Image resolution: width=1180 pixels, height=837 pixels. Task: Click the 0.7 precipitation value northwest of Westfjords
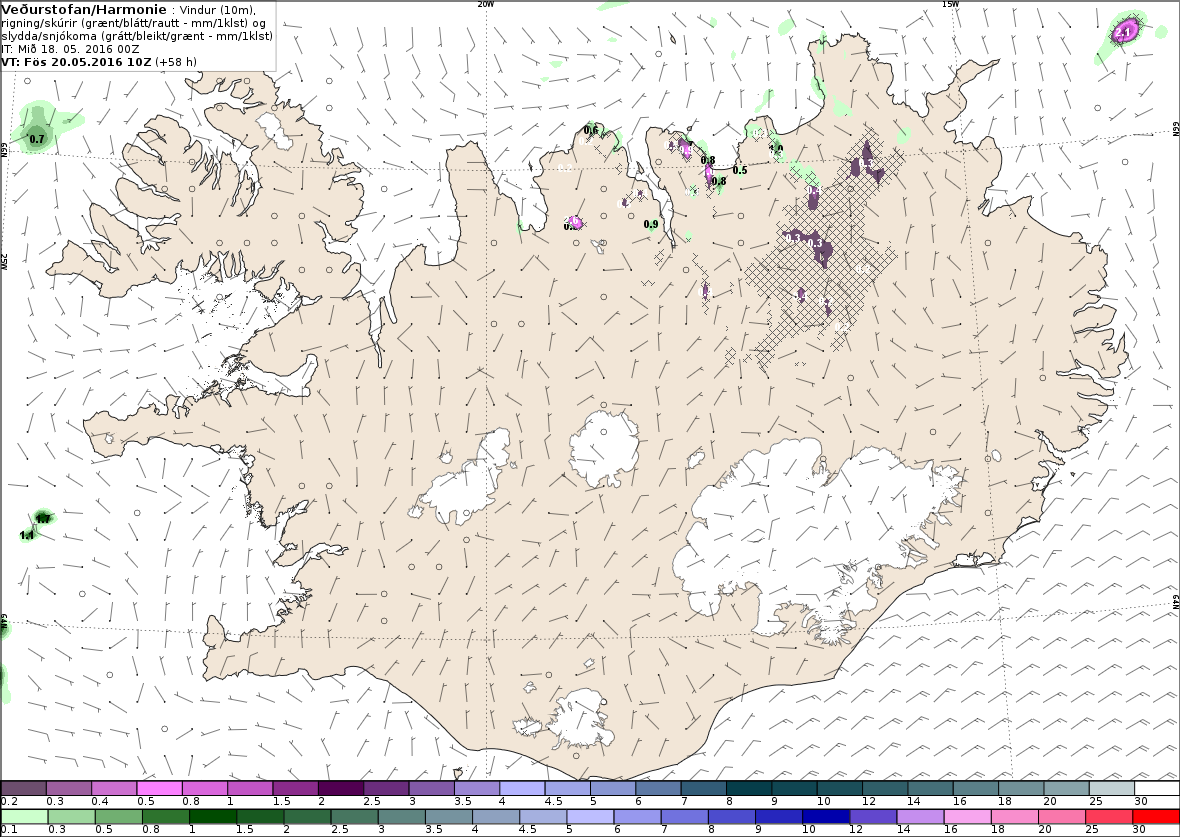pyautogui.click(x=36, y=138)
